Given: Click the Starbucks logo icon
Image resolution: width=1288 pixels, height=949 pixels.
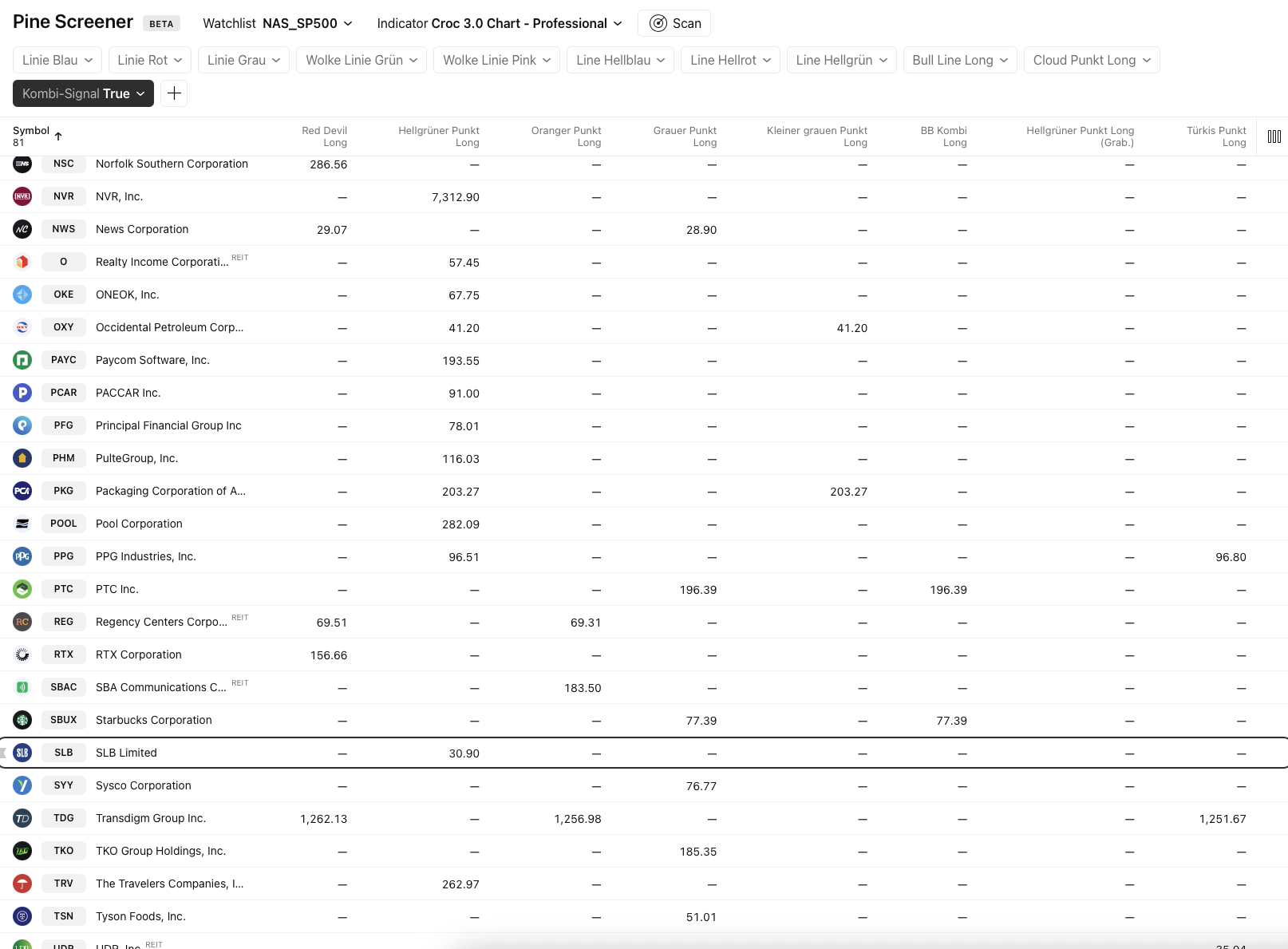Looking at the screenshot, I should [x=22, y=720].
